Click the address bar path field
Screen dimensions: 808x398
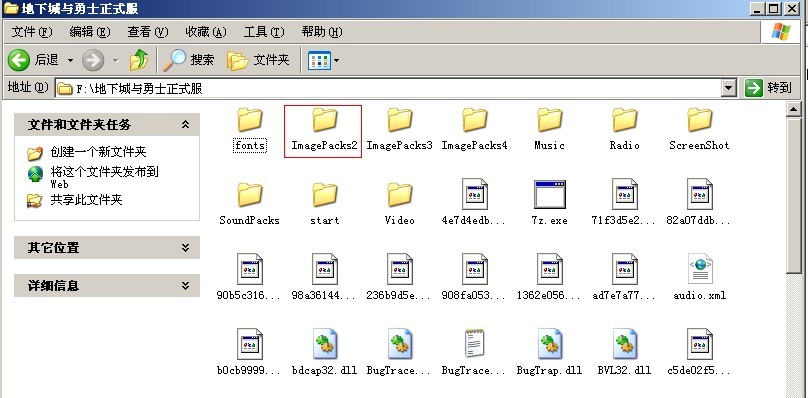(389, 89)
